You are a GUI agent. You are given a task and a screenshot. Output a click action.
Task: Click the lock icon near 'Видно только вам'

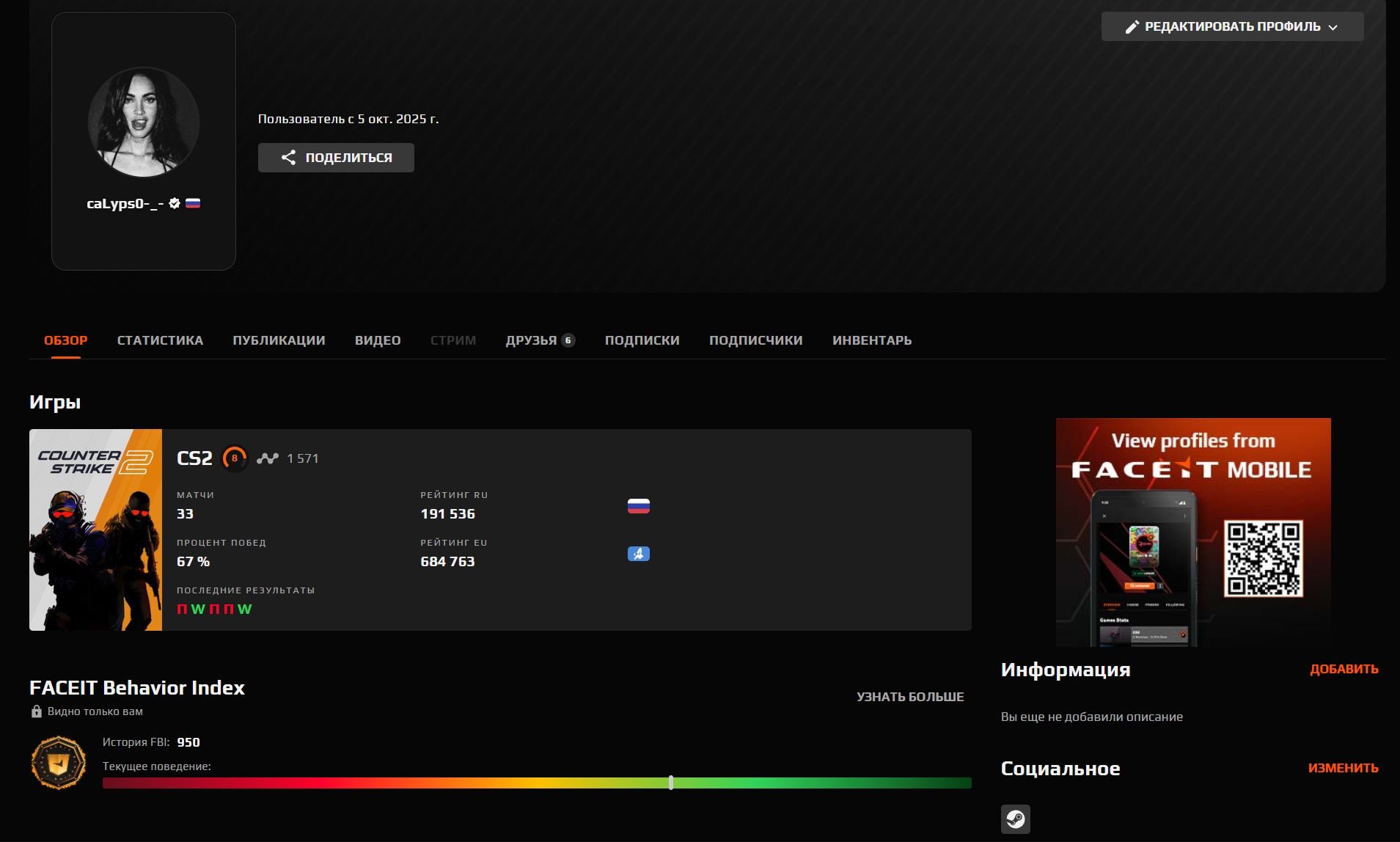[37, 711]
